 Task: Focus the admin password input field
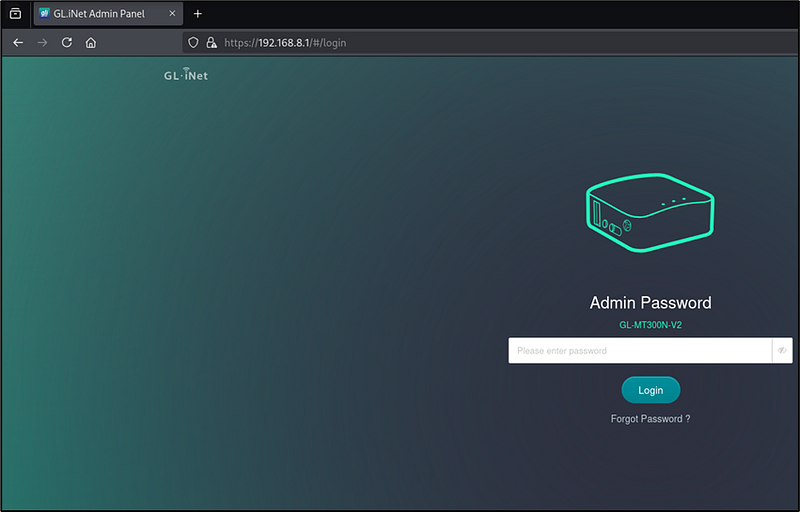pos(640,350)
